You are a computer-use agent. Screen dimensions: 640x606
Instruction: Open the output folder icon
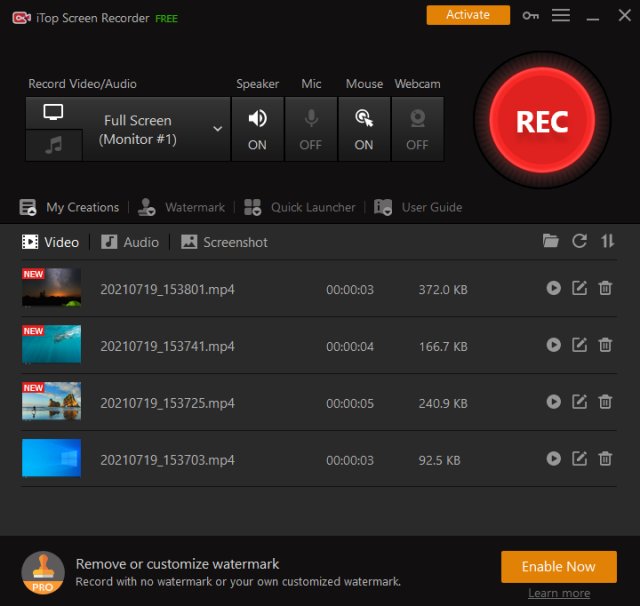tap(551, 241)
